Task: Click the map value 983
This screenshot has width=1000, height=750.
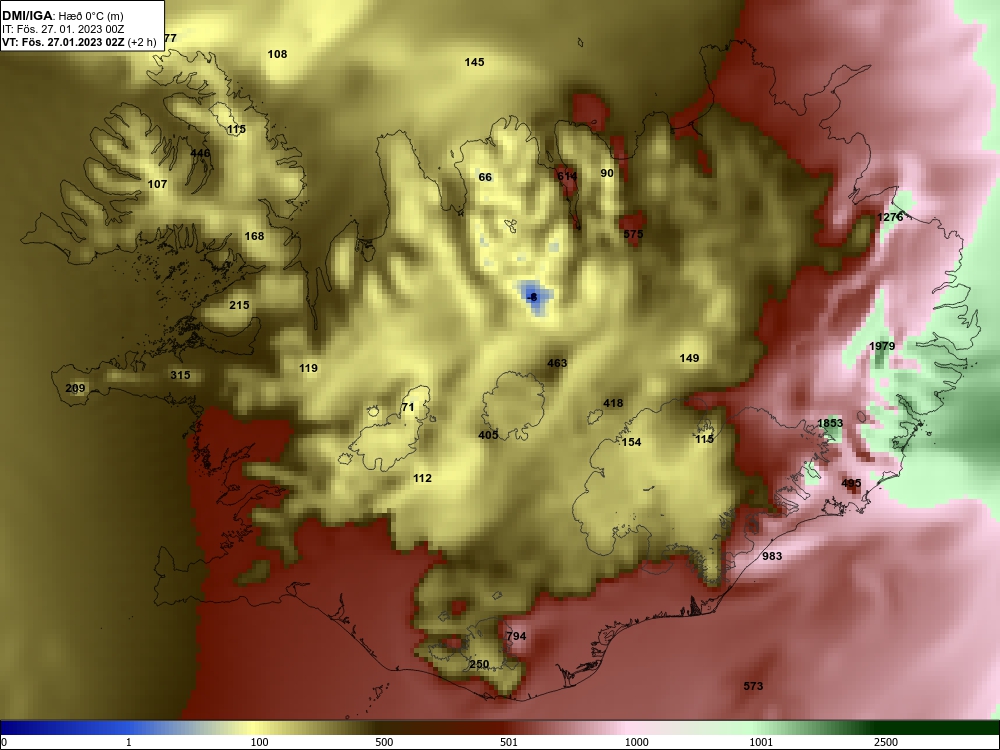Action: tap(772, 556)
